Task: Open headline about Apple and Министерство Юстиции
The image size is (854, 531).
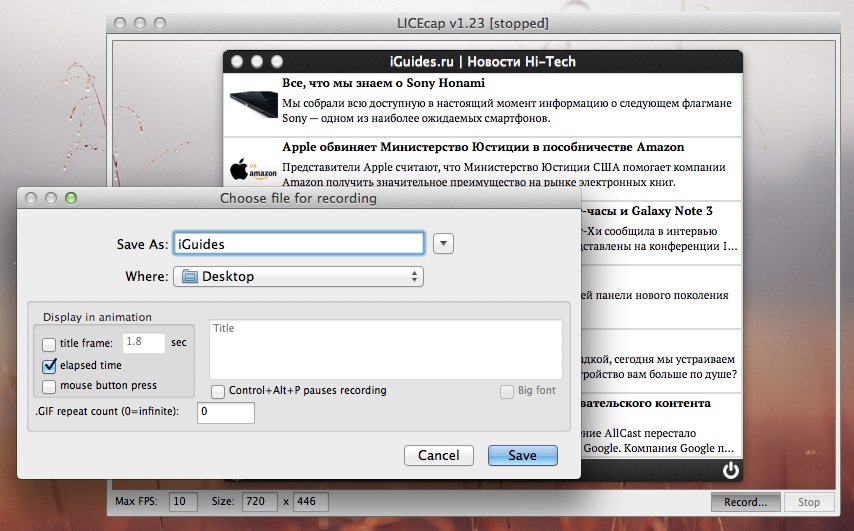Action: pyautogui.click(x=483, y=147)
